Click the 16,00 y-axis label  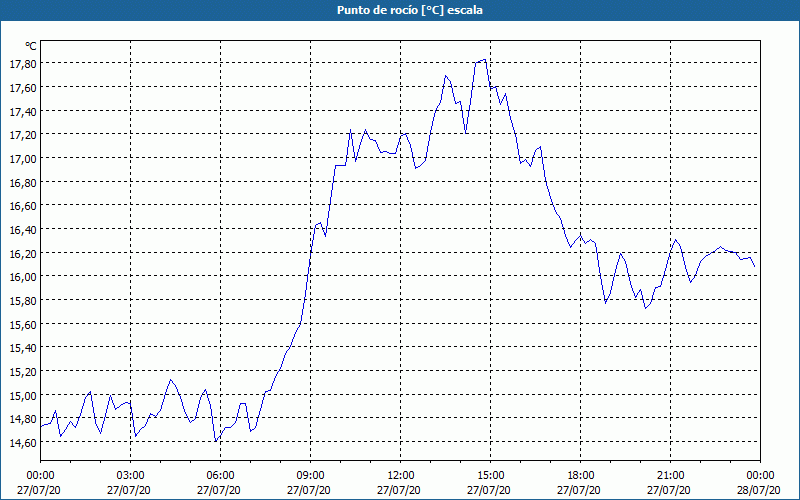point(23,277)
